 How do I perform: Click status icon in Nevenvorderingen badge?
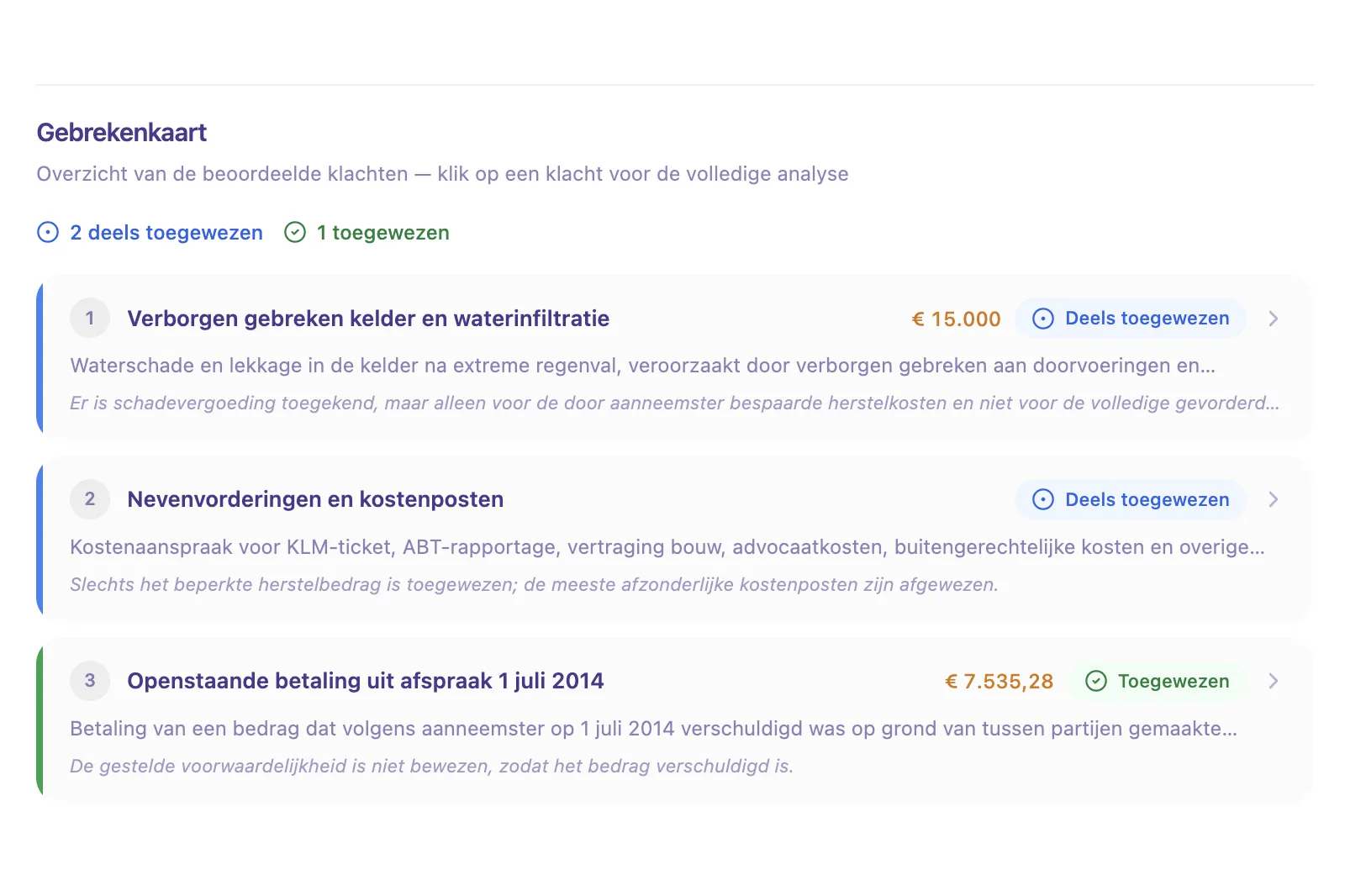(x=1043, y=499)
